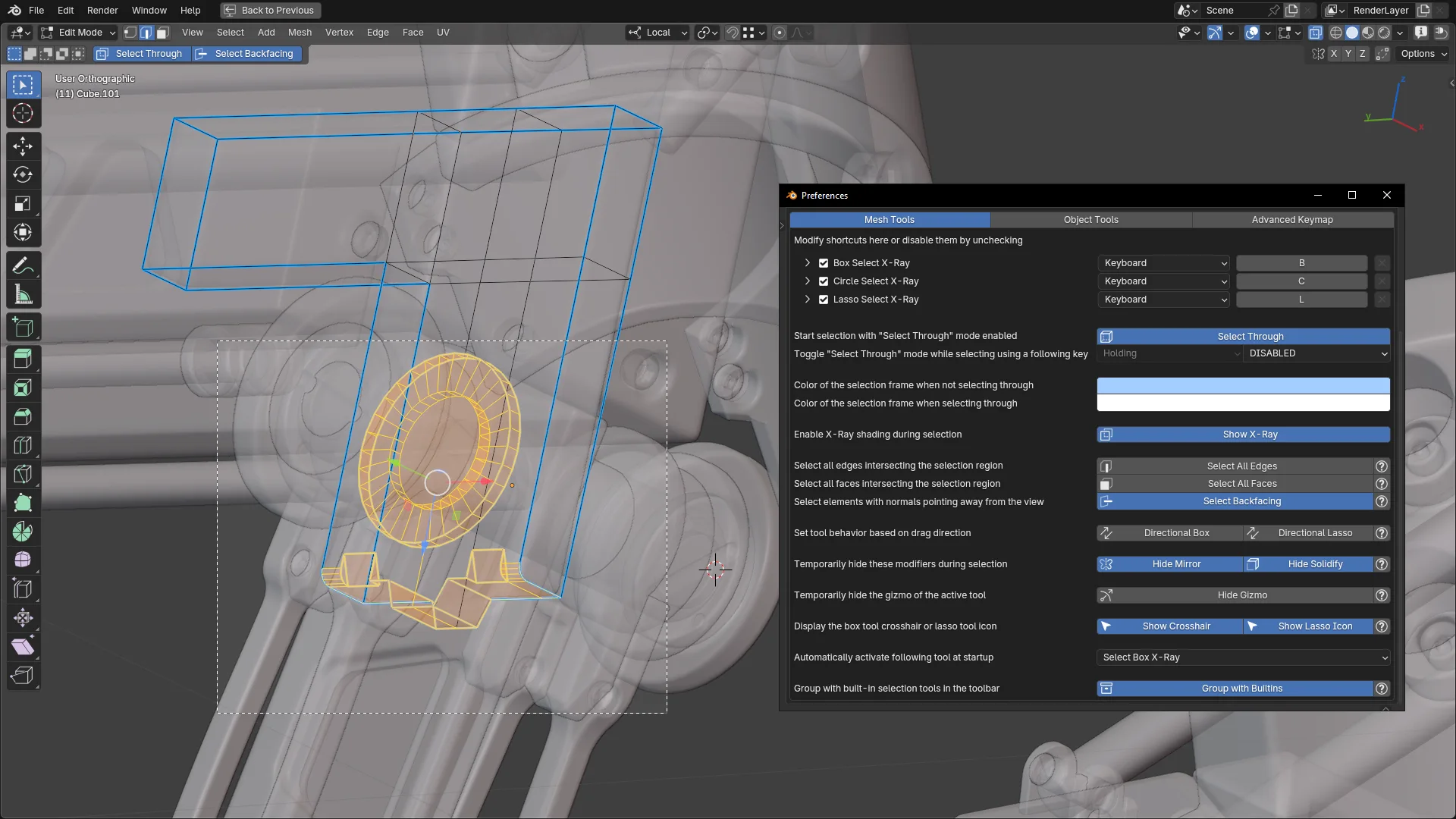Click the Select All Faces button

[1241, 483]
